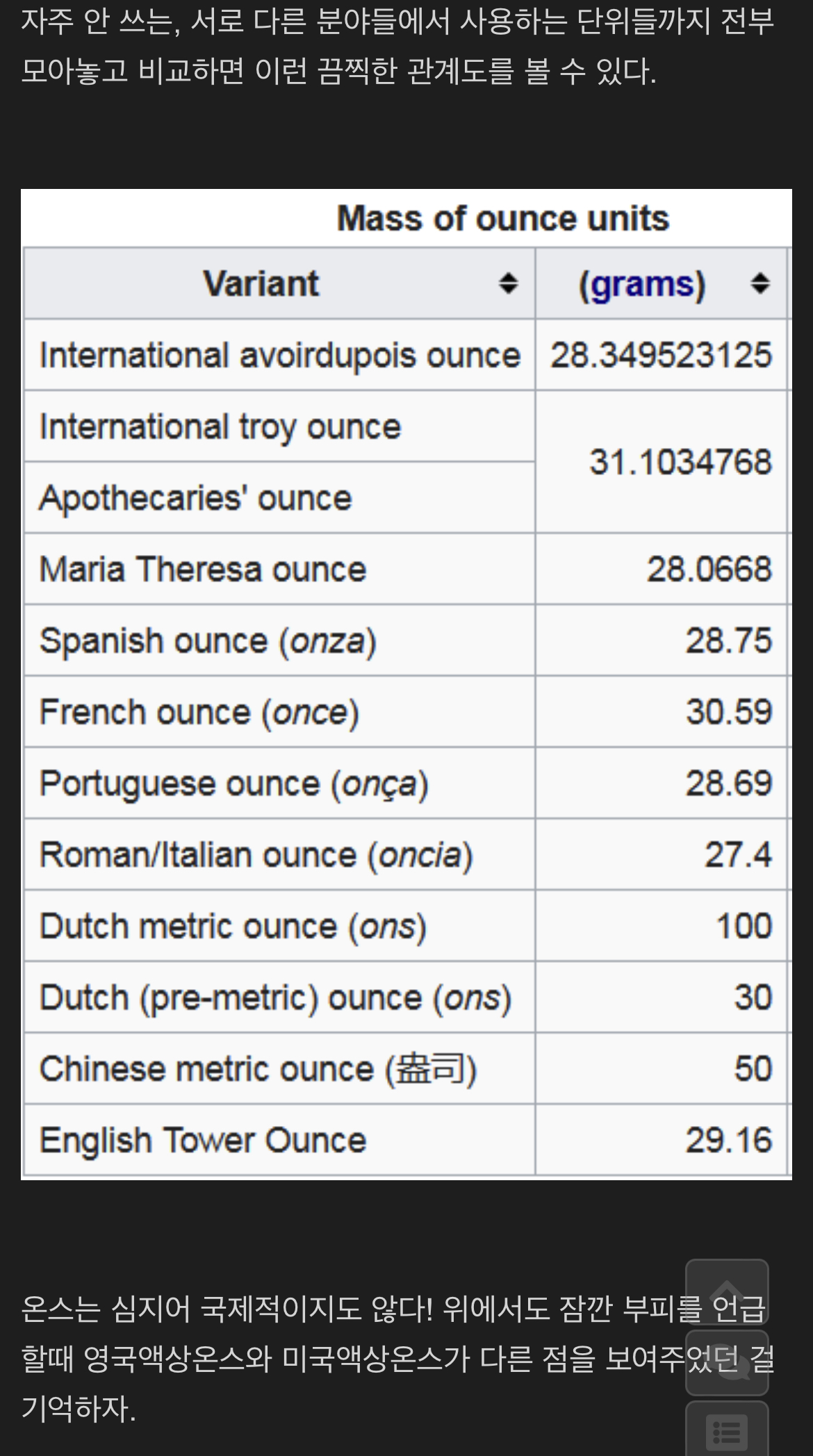
Task: Select the English Tower Ounce row
Action: coord(406,1140)
